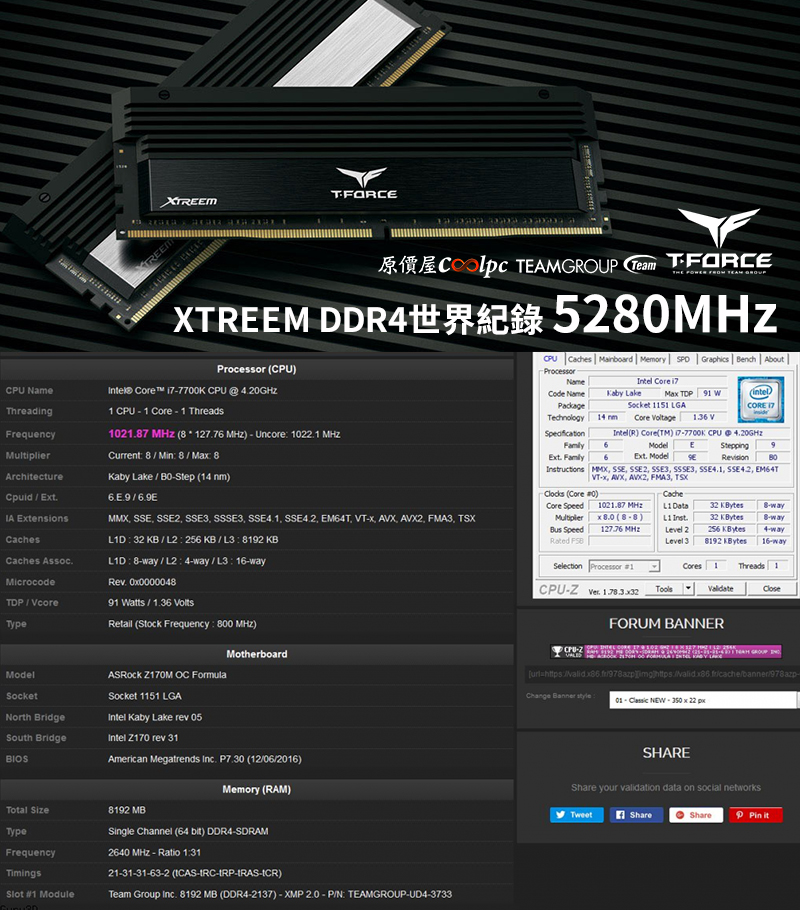Click the Threads count field in CPU-Z

(x=776, y=566)
